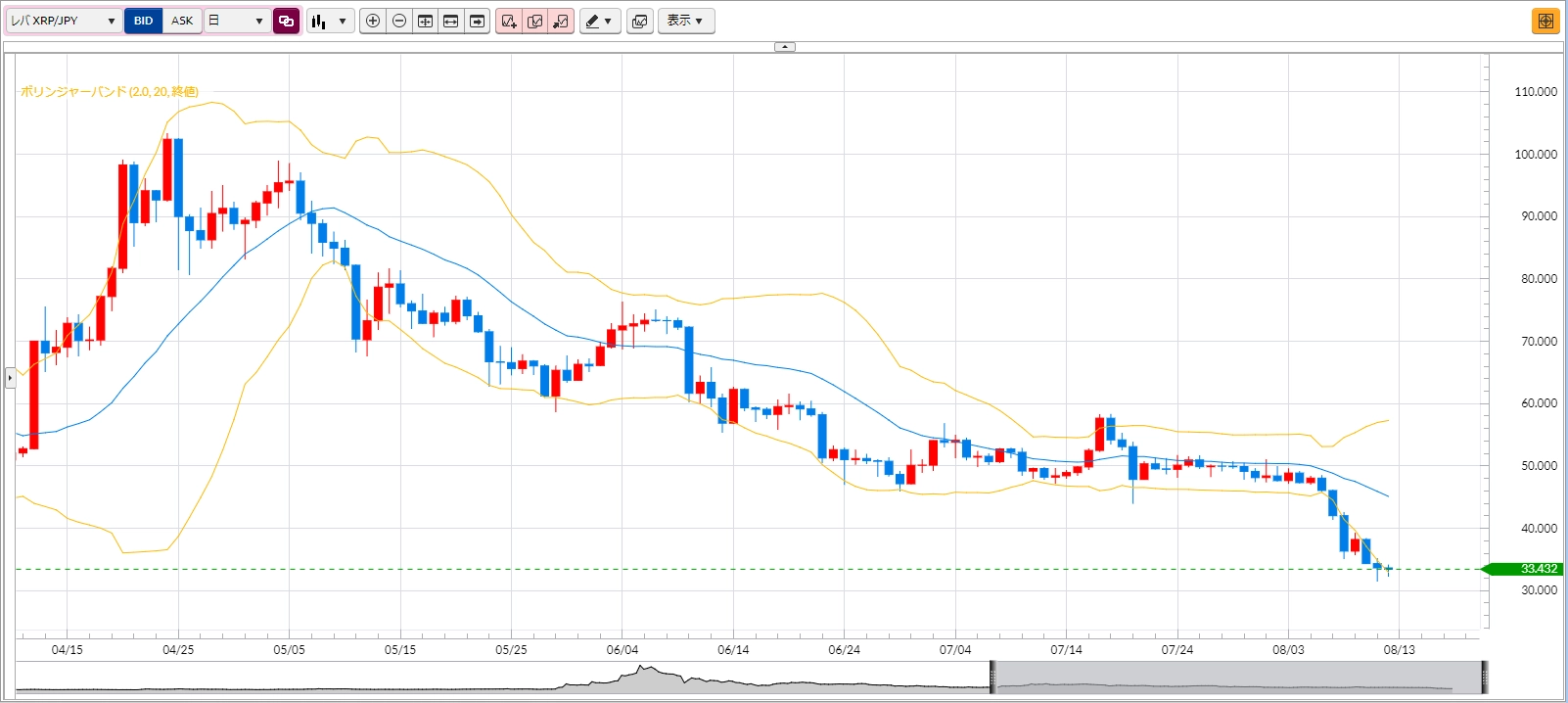The image size is (1568, 703).
Task: Open the 表示 display menu
Action: [685, 21]
